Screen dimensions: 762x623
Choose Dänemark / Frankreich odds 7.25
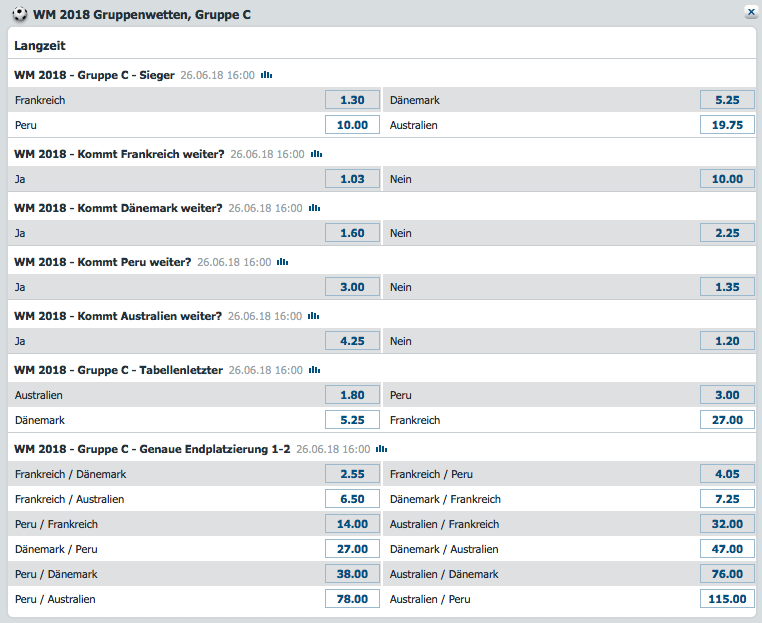click(x=727, y=499)
